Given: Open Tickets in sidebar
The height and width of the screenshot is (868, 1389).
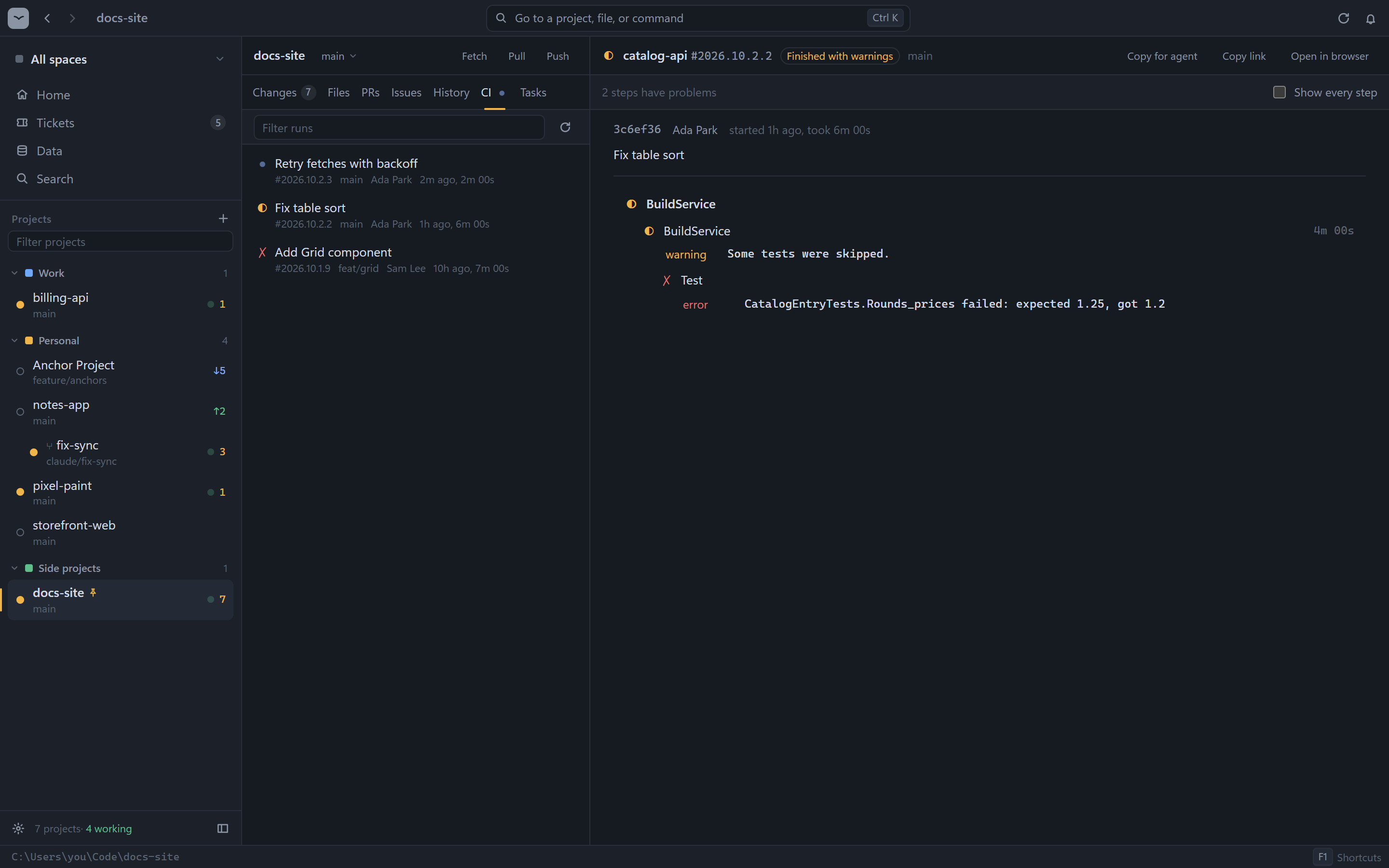Looking at the screenshot, I should click(121, 123).
